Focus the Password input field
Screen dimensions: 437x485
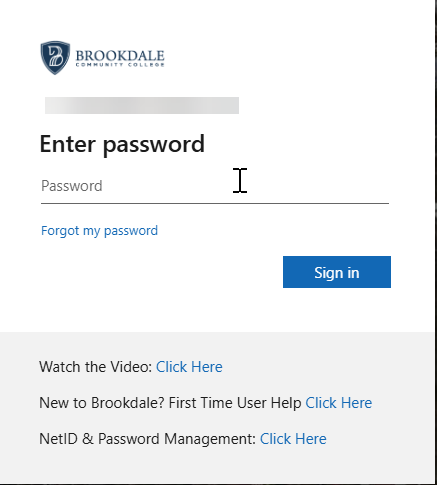pyautogui.click(x=215, y=186)
